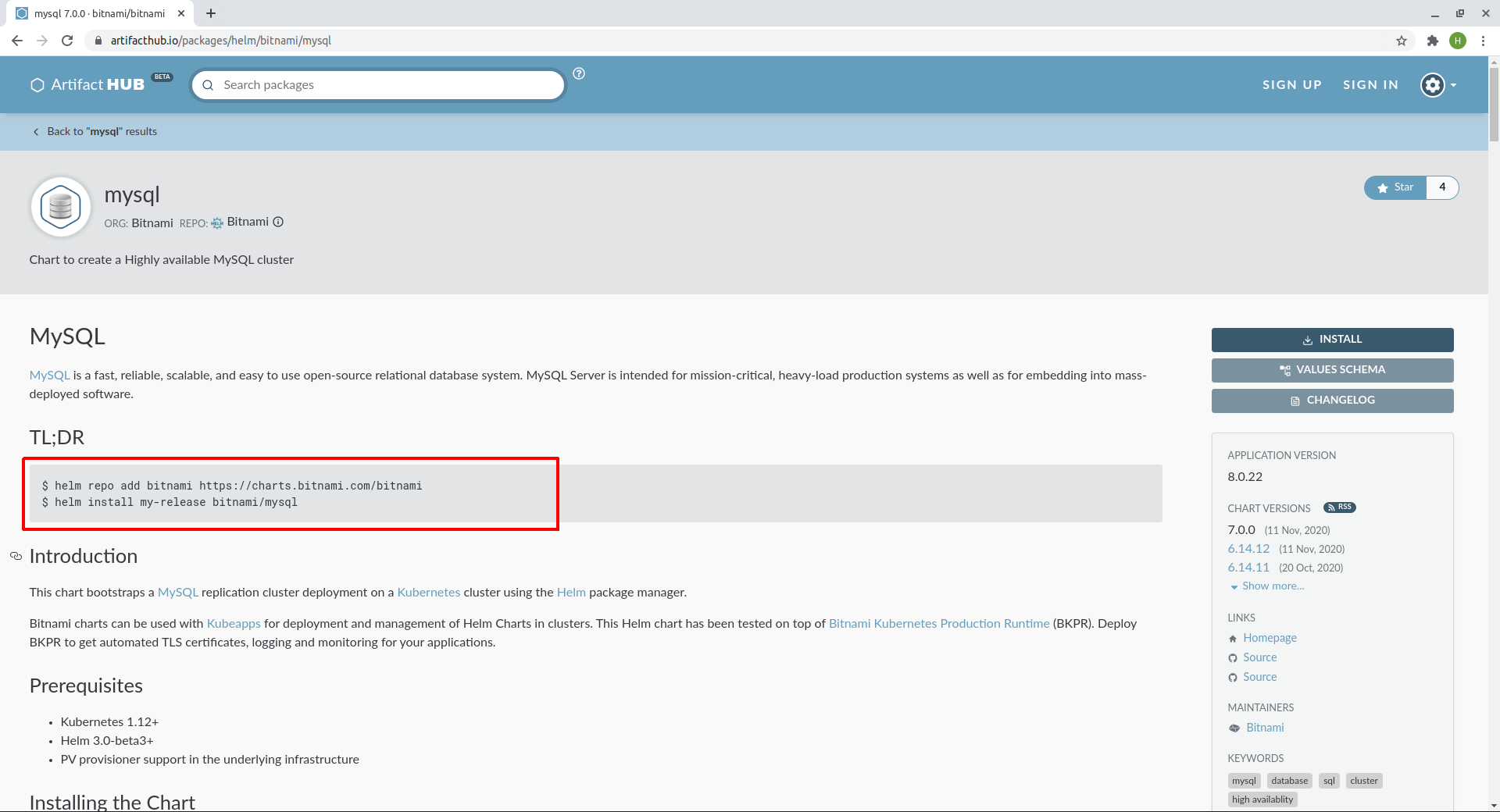
Task: Click the search magnifier icon
Action: 208,85
